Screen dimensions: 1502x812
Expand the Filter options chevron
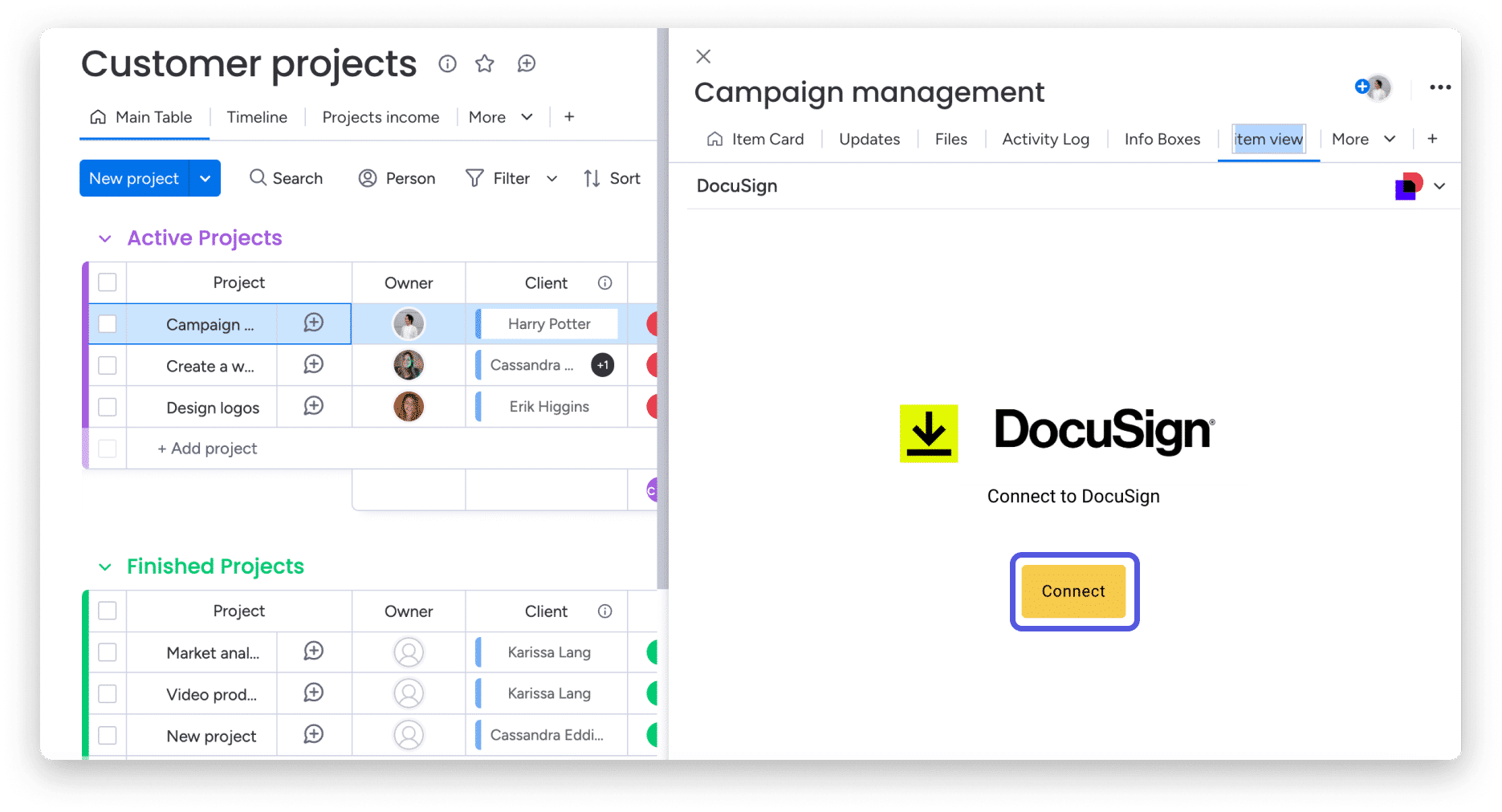pos(552,179)
